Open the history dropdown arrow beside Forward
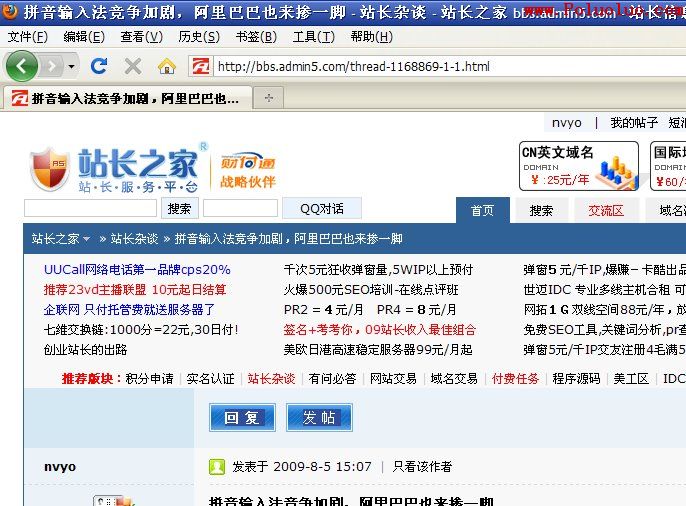The width and height of the screenshot is (686, 506). tap(71, 67)
